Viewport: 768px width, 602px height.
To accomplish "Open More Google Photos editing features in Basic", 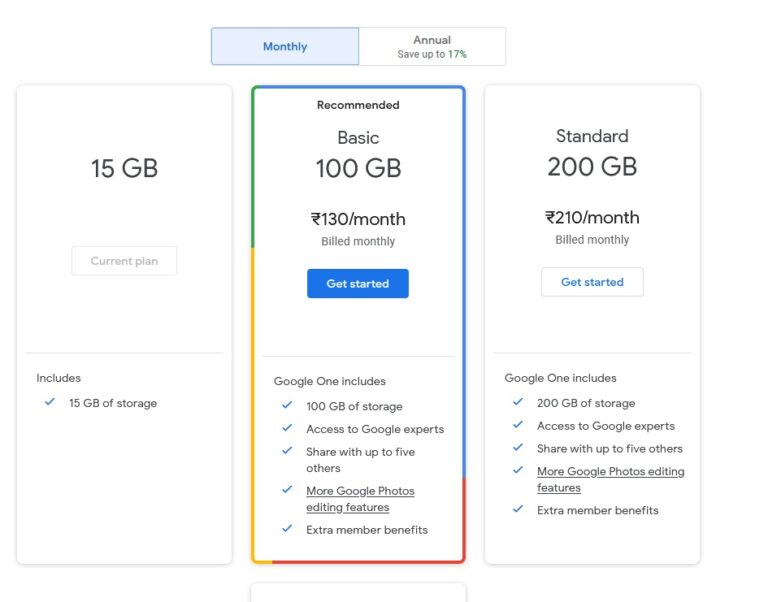I will [360, 499].
